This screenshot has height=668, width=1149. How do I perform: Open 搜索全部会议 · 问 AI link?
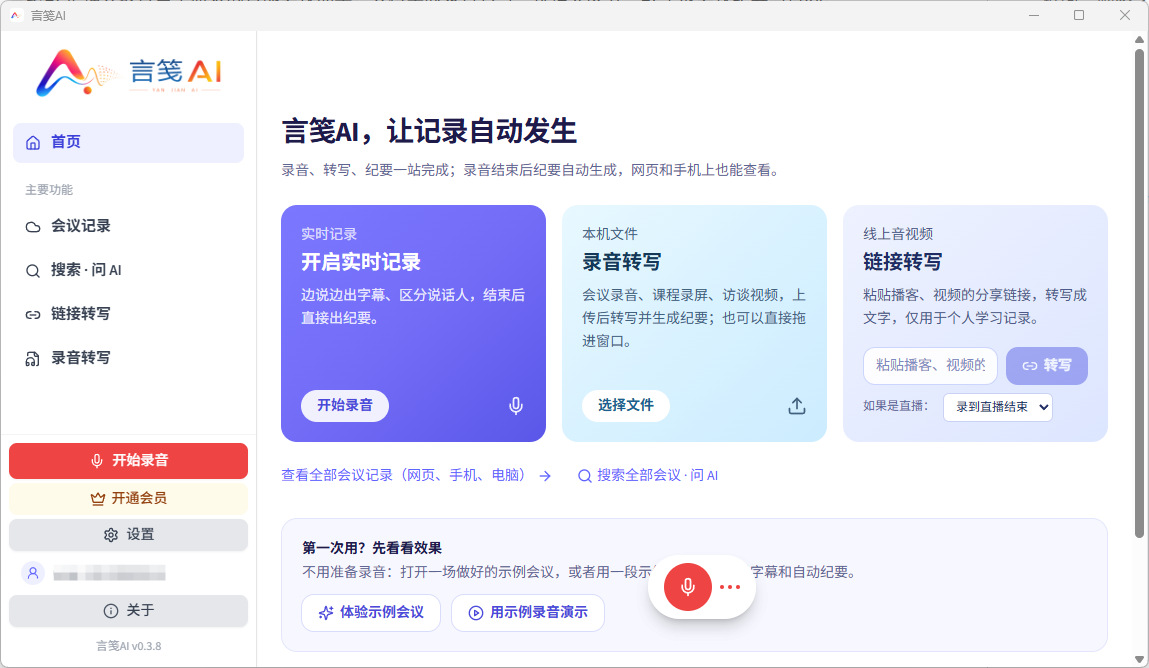tap(648, 475)
